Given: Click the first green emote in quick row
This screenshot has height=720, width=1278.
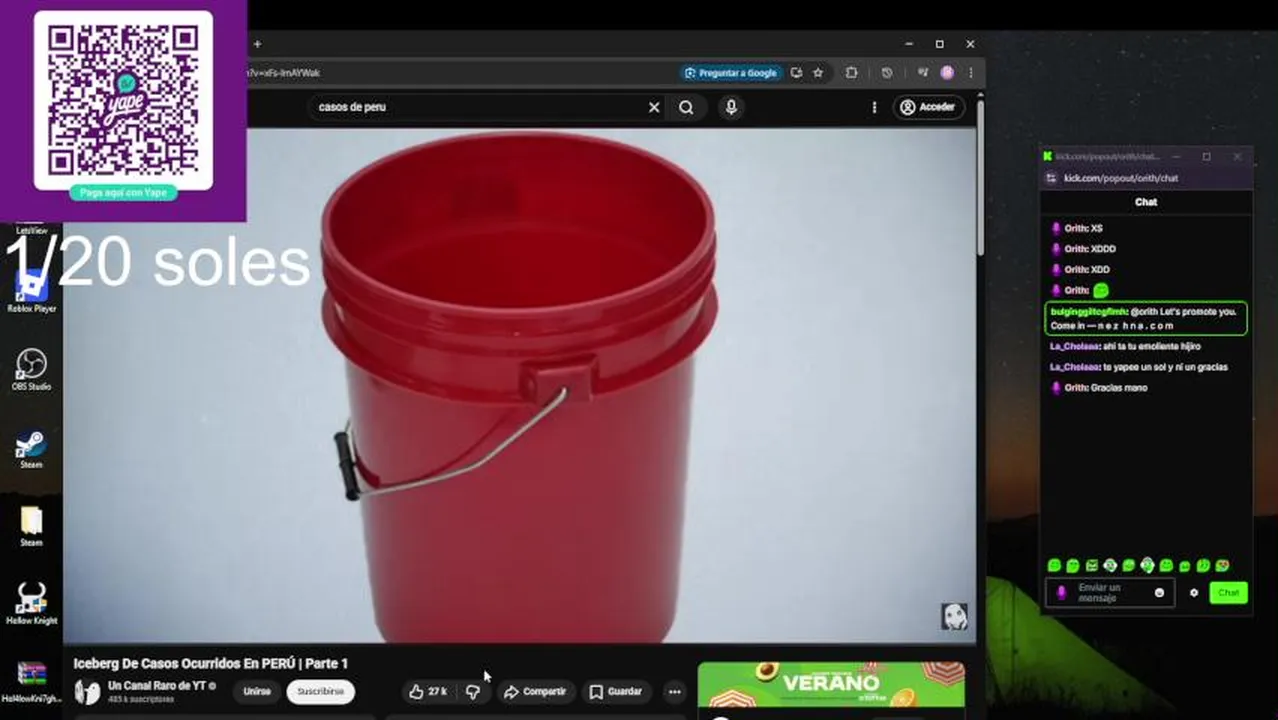Looking at the screenshot, I should (1054, 566).
